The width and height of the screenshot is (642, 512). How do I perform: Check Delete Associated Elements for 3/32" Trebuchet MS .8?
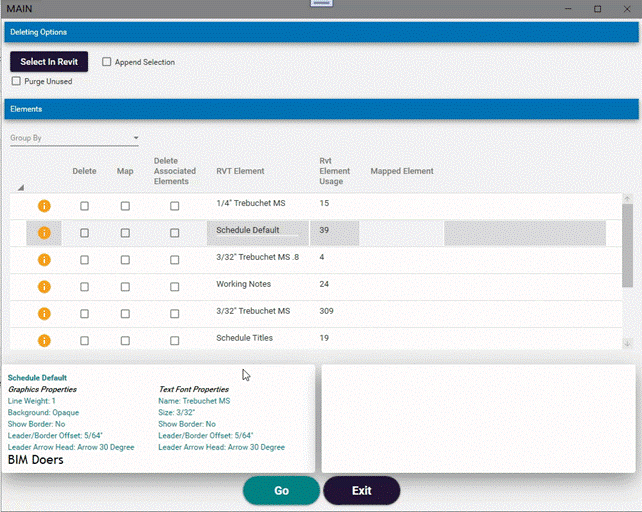click(x=174, y=260)
